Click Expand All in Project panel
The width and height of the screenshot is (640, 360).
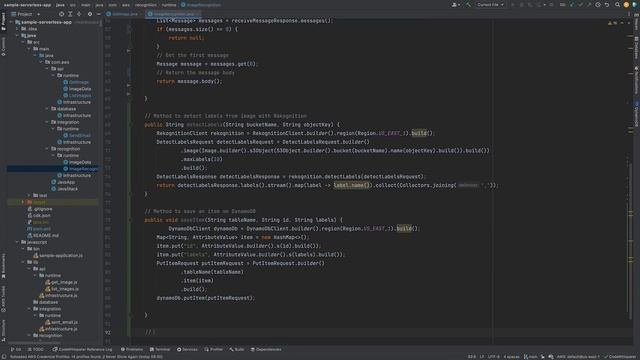[70, 14]
